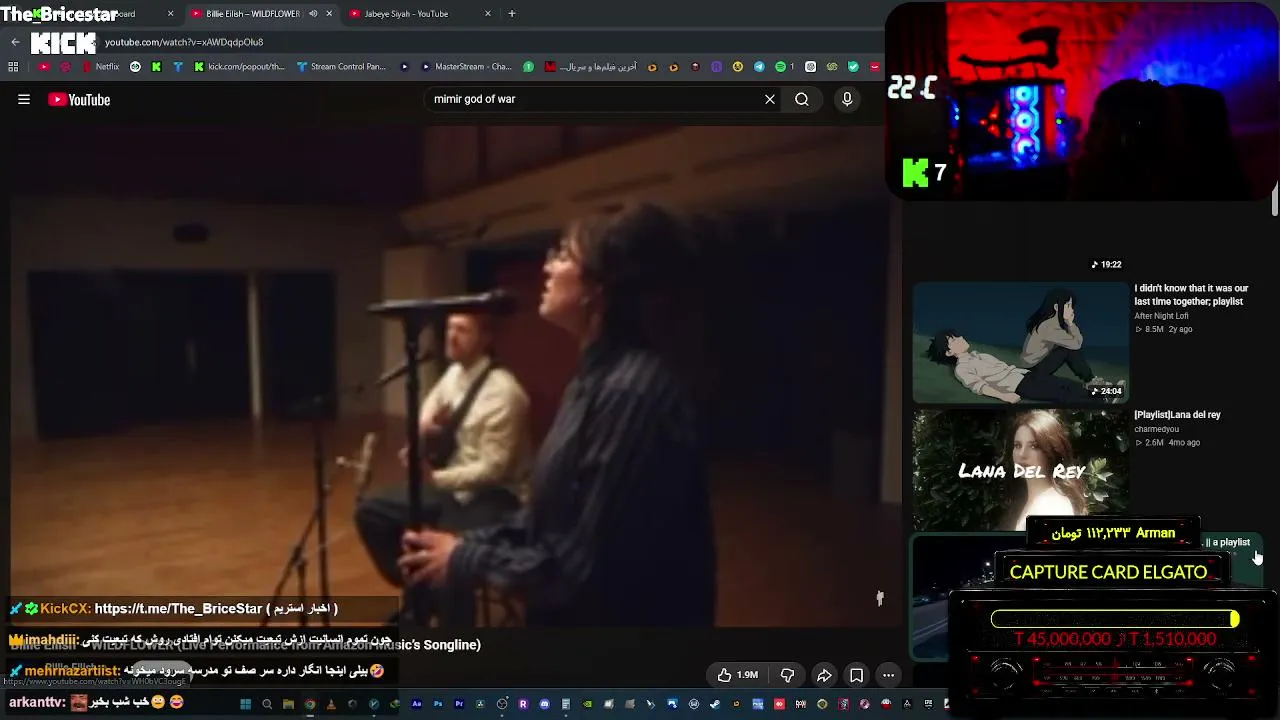Image resolution: width=1280 pixels, height=720 pixels.
Task: Close the Jabeye Siyah tab
Action: point(488,14)
